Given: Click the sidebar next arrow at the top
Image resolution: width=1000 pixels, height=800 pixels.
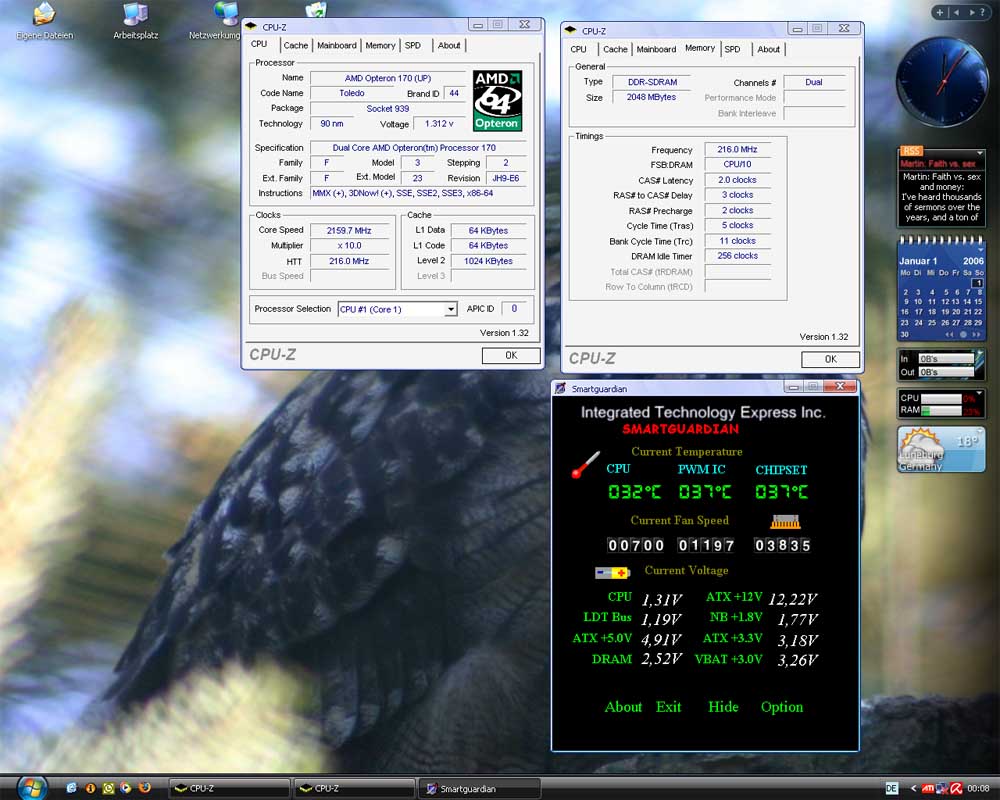Looking at the screenshot, I should pos(972,12).
